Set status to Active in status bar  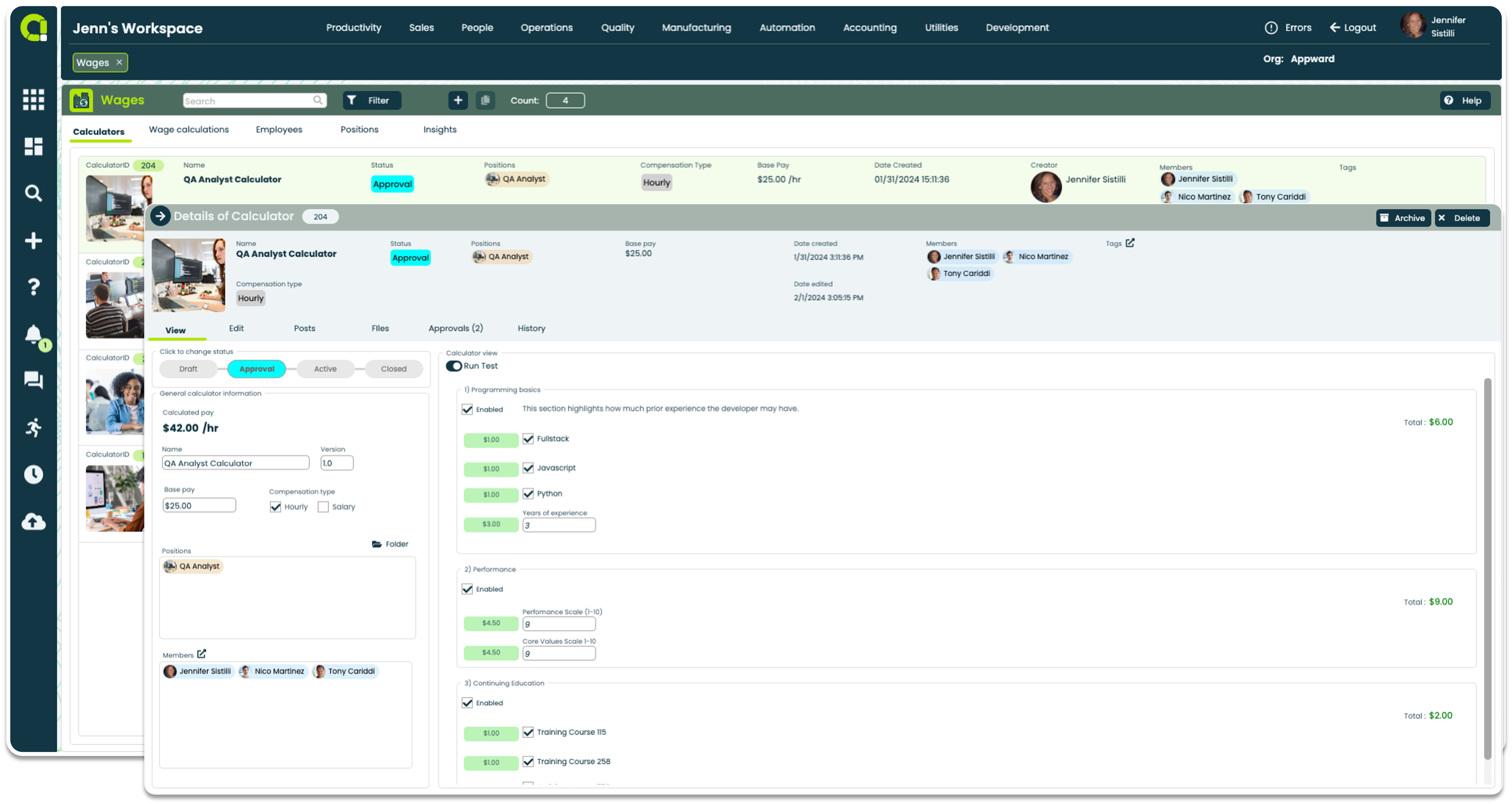point(325,369)
